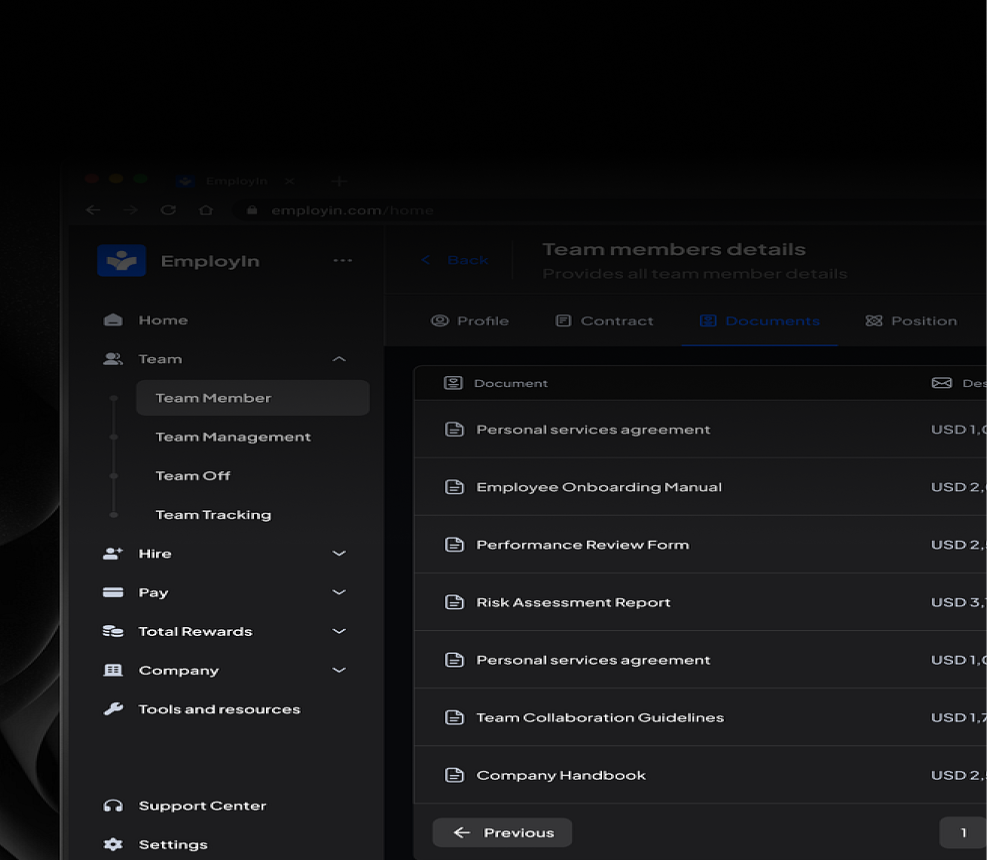Click the Risk Assessment Report document icon
Screen dimensions: 987x860
(x=454, y=602)
